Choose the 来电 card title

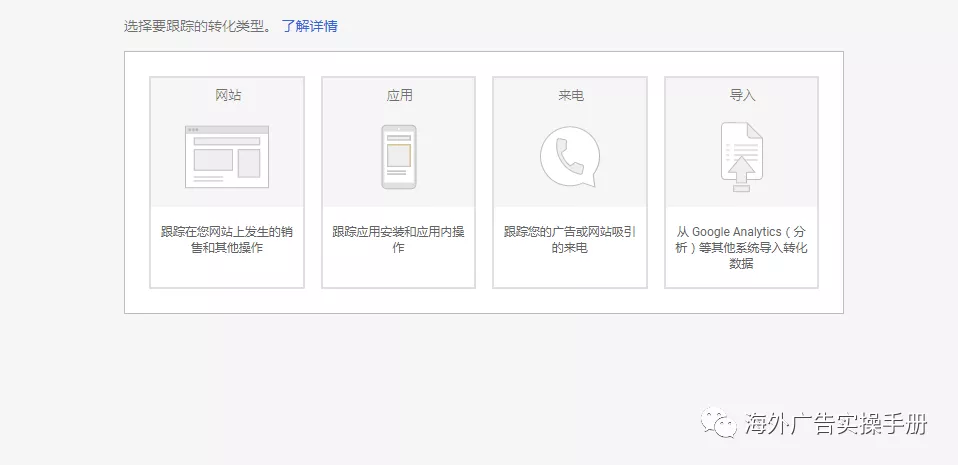click(x=570, y=95)
